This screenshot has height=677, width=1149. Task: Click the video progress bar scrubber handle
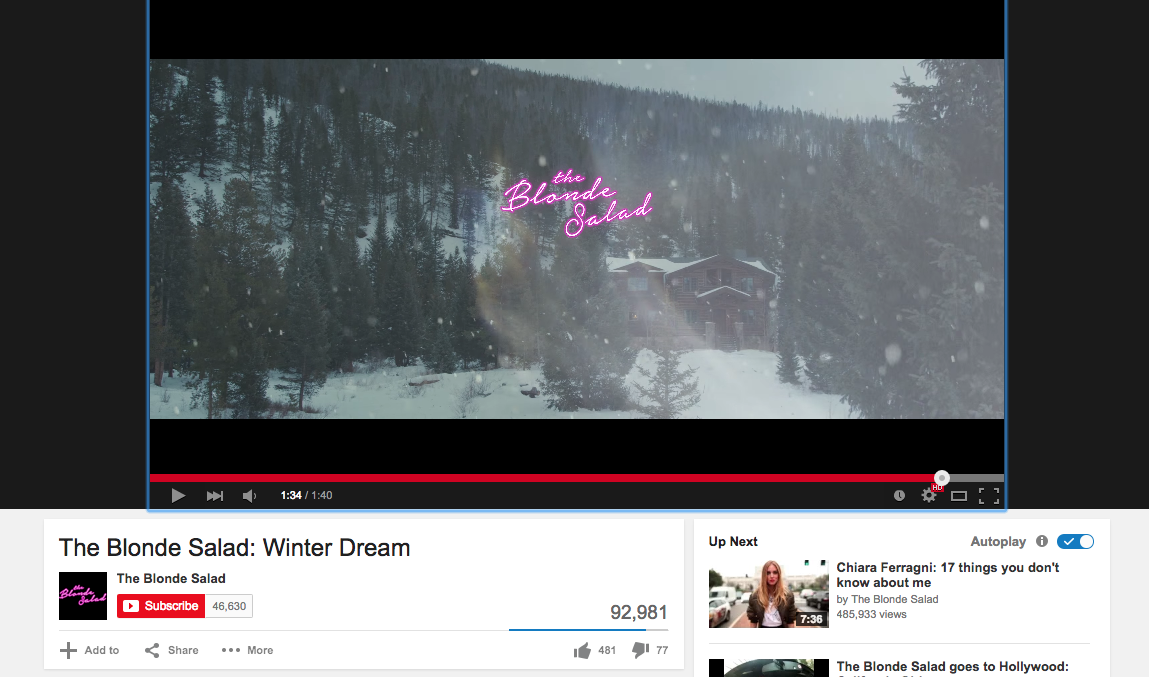click(942, 478)
